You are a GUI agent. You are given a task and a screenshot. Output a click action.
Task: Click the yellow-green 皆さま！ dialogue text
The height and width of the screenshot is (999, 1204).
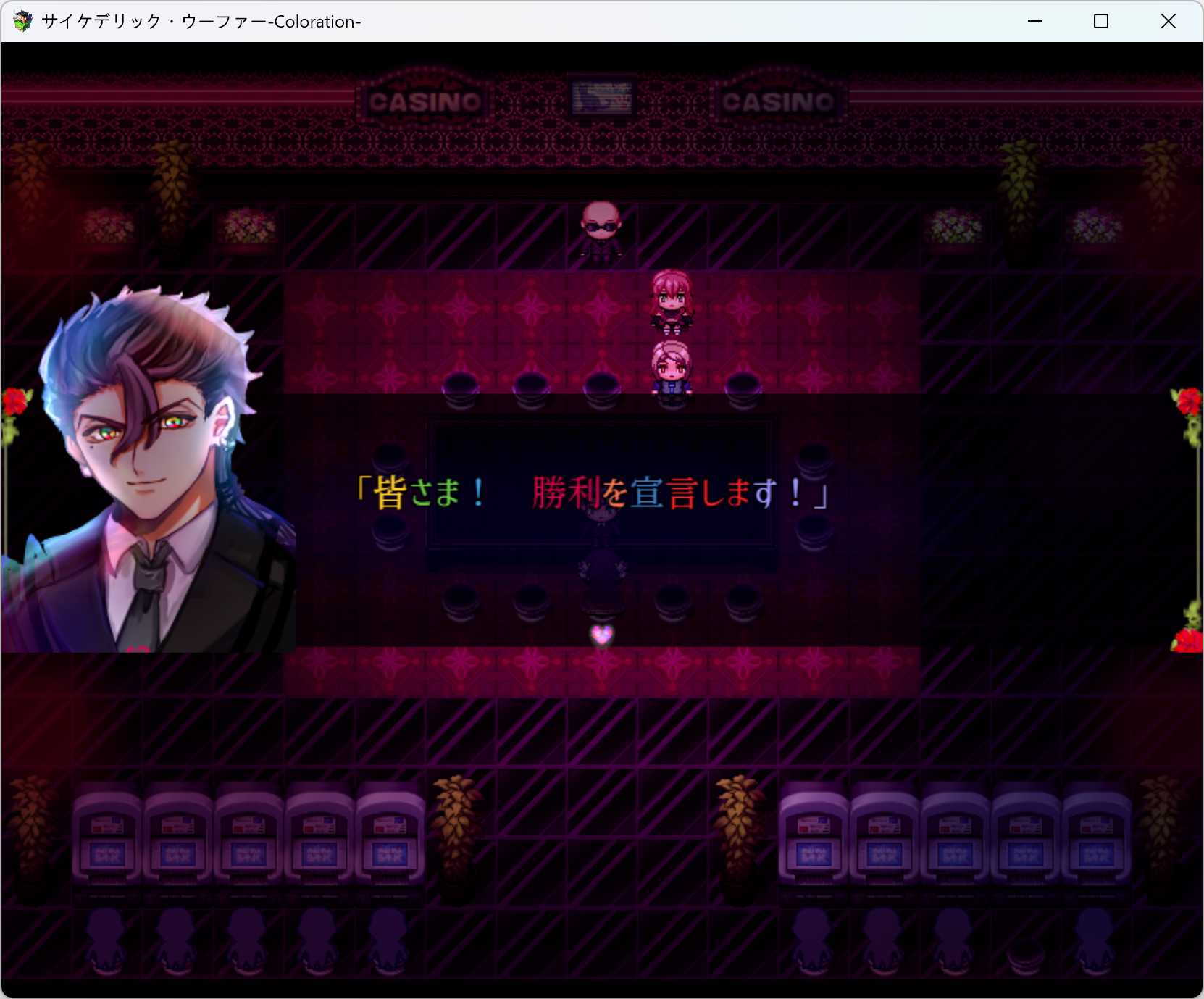(420, 493)
